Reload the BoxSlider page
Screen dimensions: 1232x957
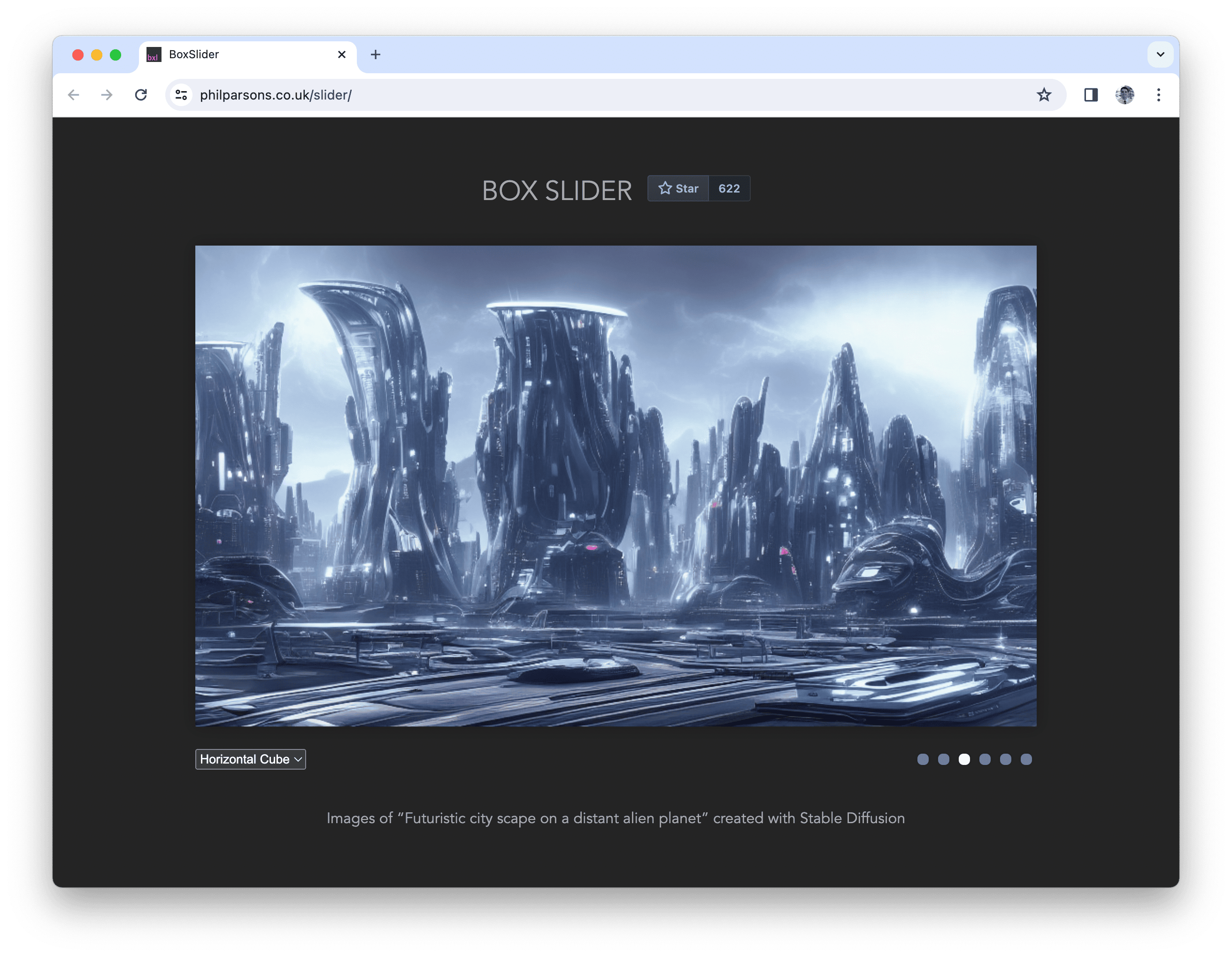pyautogui.click(x=141, y=95)
